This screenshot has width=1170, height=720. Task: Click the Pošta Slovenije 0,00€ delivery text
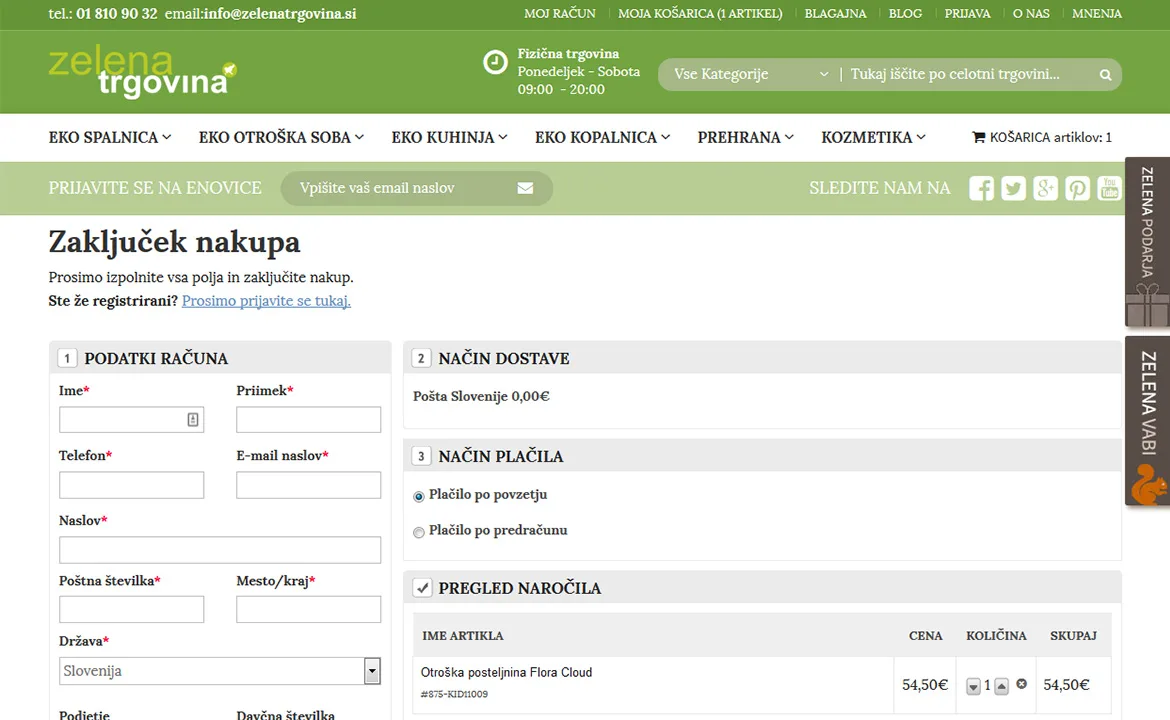click(x=481, y=396)
